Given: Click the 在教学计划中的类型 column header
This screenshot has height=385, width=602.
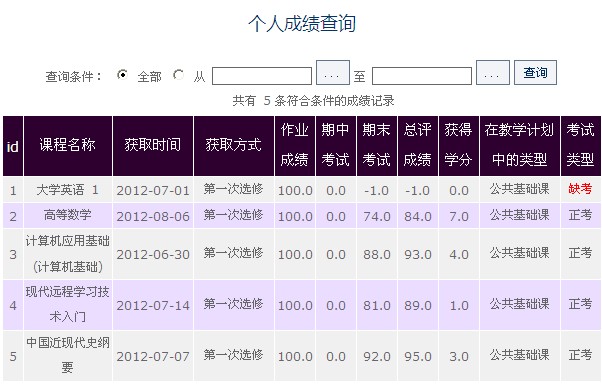Looking at the screenshot, I should coord(520,146).
